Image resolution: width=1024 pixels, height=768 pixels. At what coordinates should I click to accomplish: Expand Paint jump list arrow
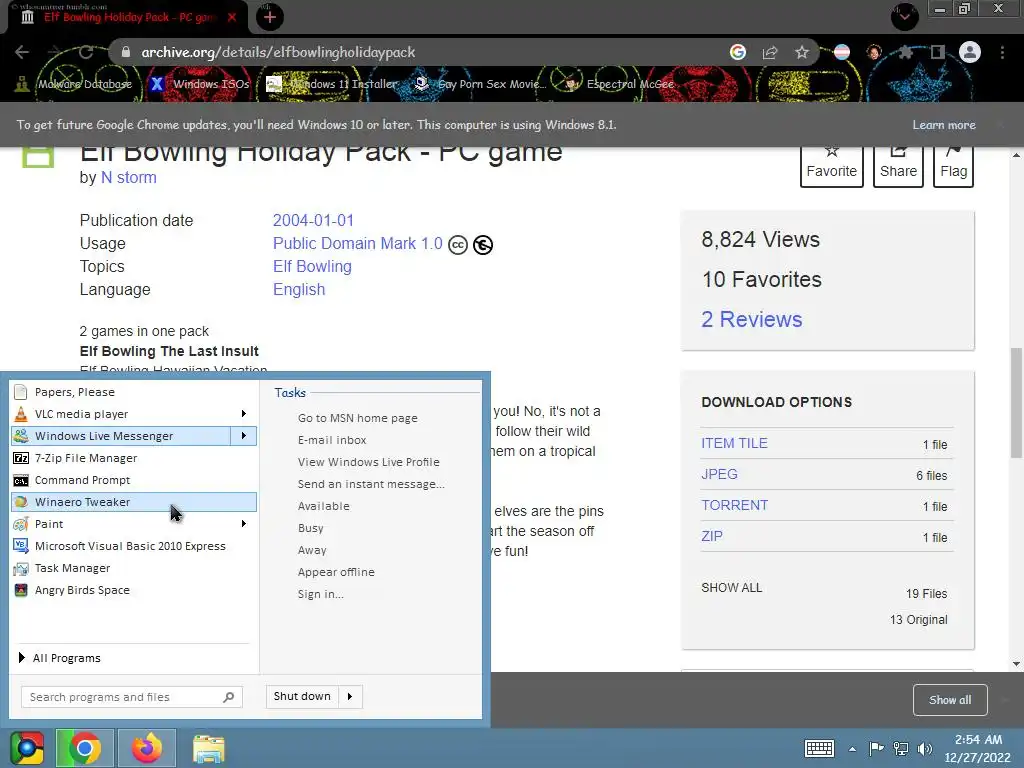coord(244,524)
